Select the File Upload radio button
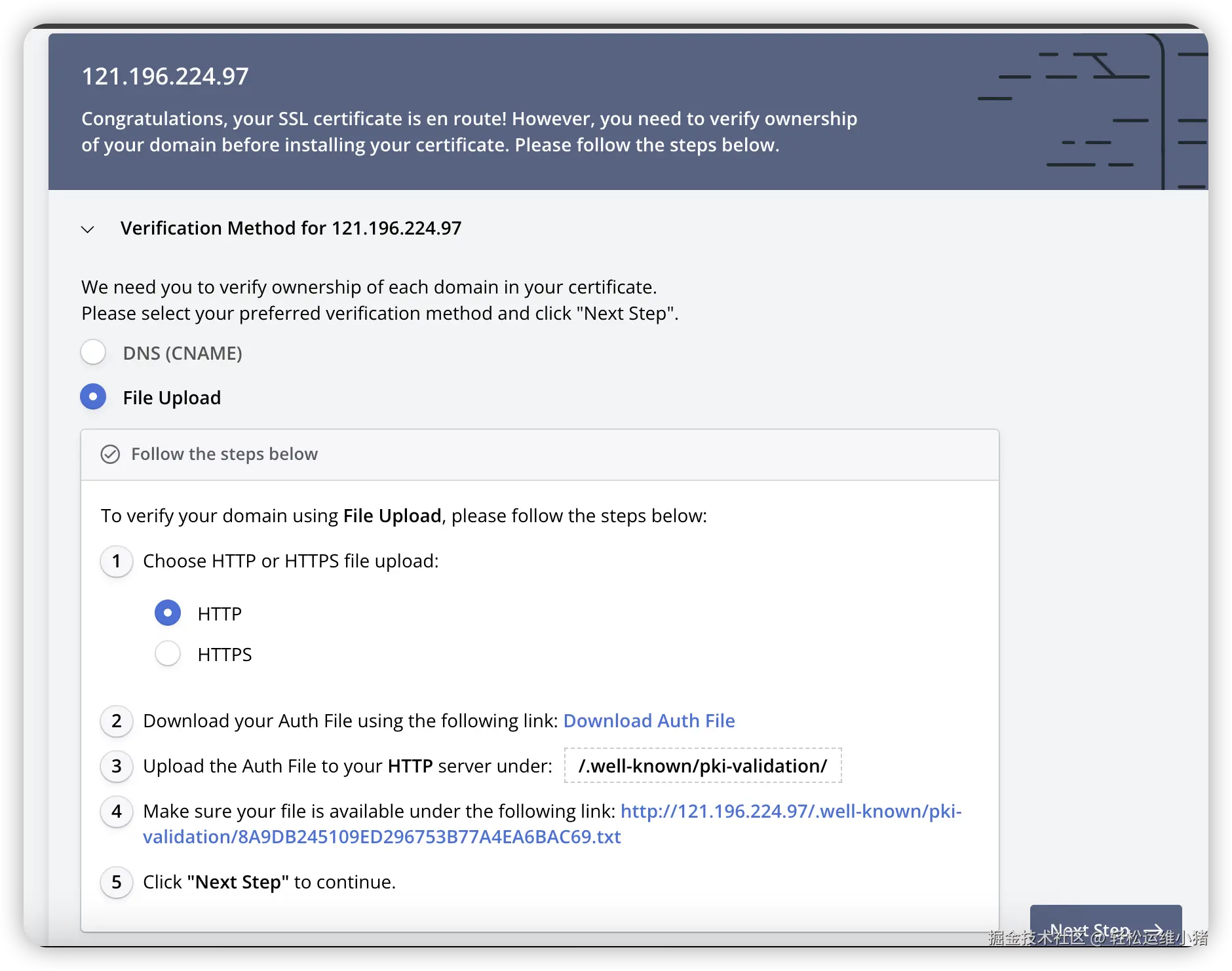This screenshot has width=1232, height=971. pyautogui.click(x=93, y=397)
